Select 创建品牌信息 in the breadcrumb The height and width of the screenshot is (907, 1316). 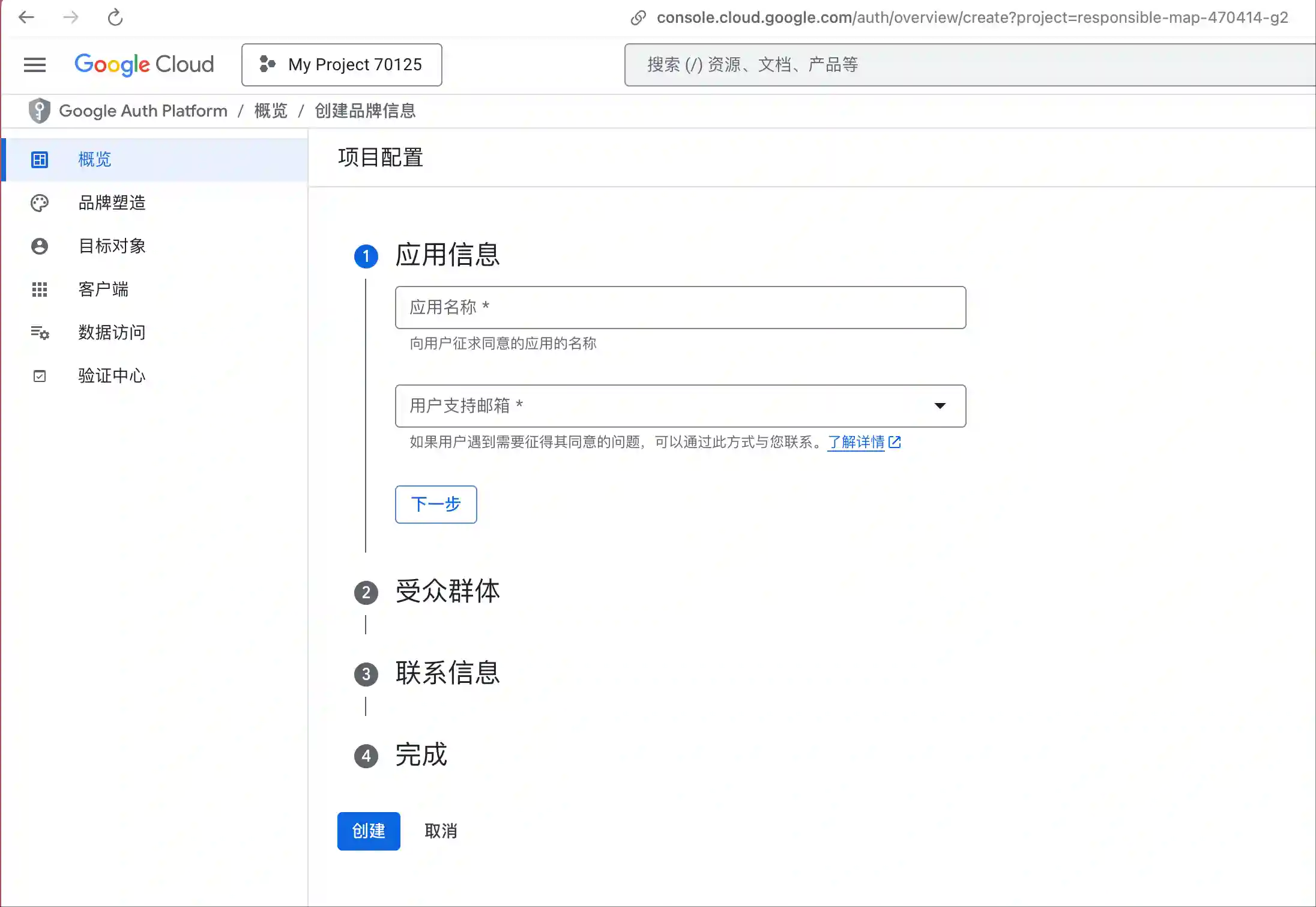[365, 111]
